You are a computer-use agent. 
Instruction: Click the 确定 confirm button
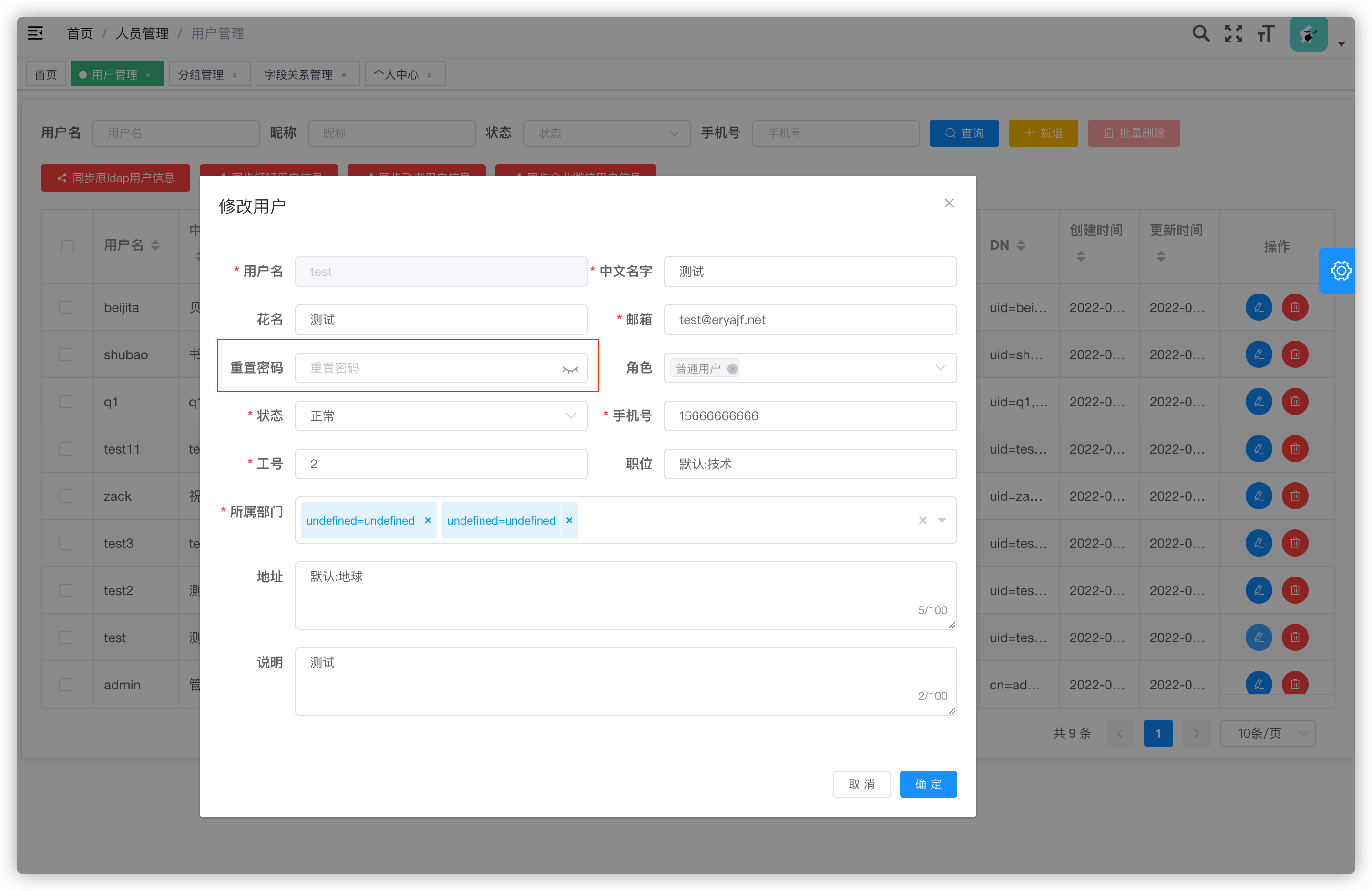(x=928, y=784)
